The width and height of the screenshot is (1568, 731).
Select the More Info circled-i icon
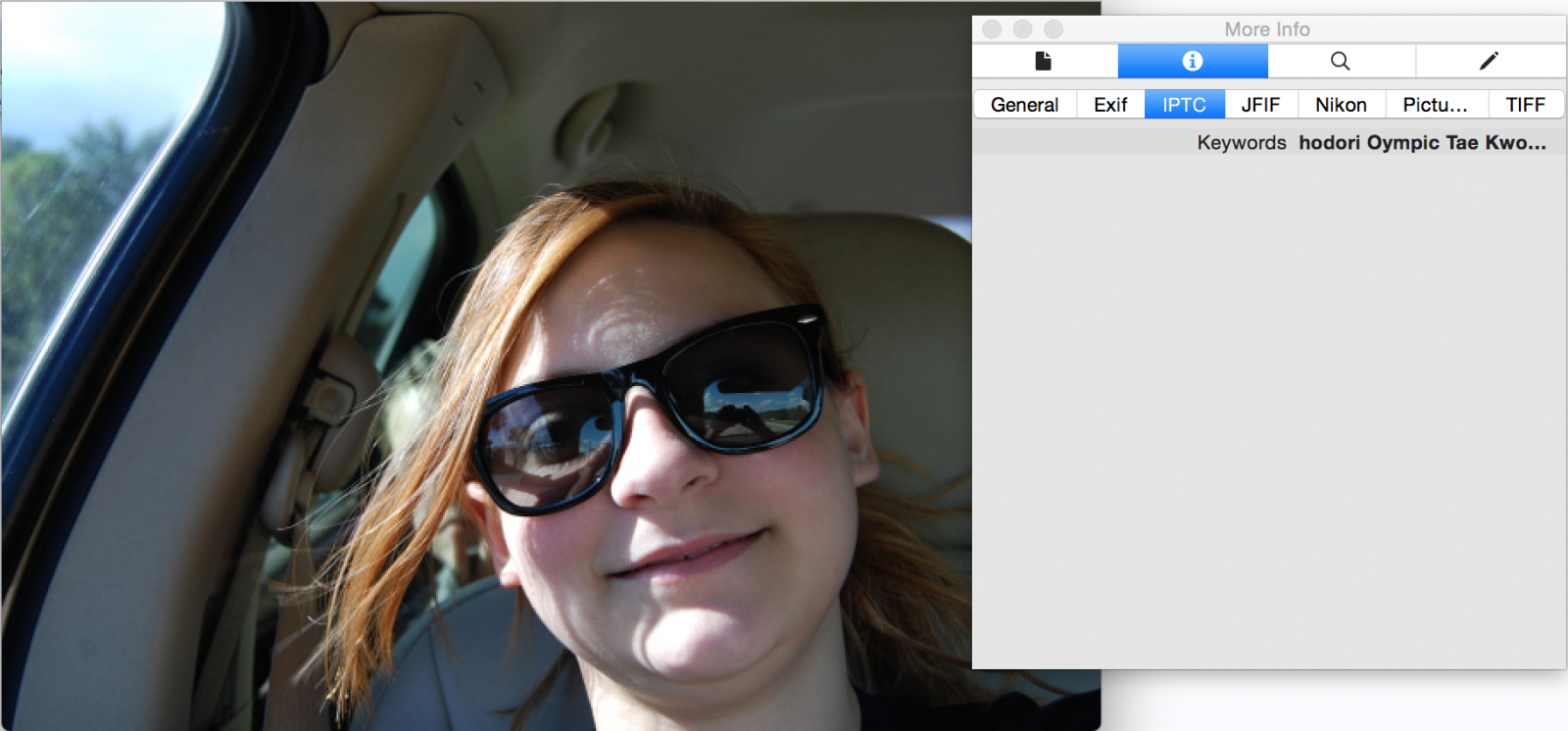[x=1192, y=61]
